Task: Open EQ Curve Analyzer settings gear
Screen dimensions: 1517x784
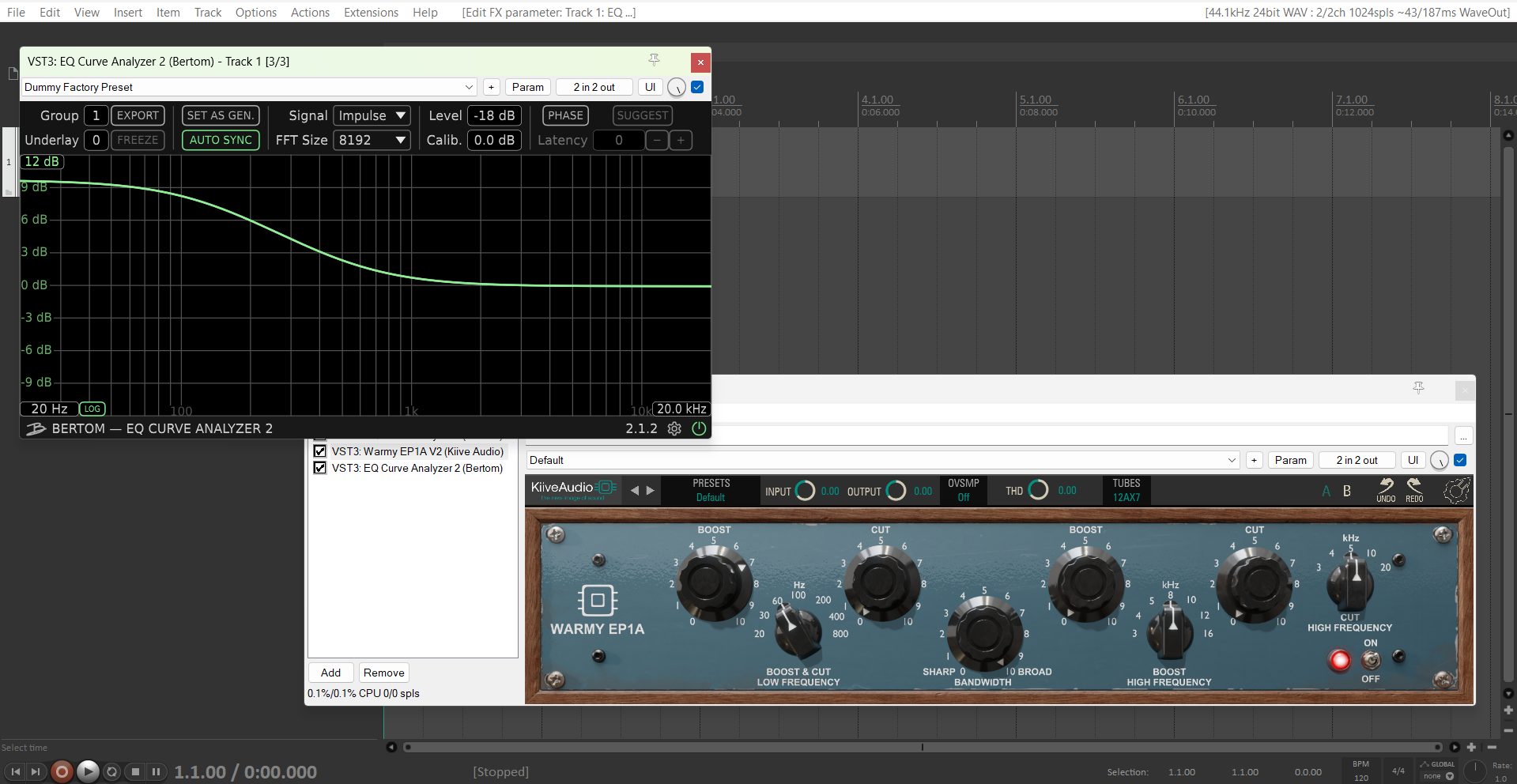Action: click(674, 428)
